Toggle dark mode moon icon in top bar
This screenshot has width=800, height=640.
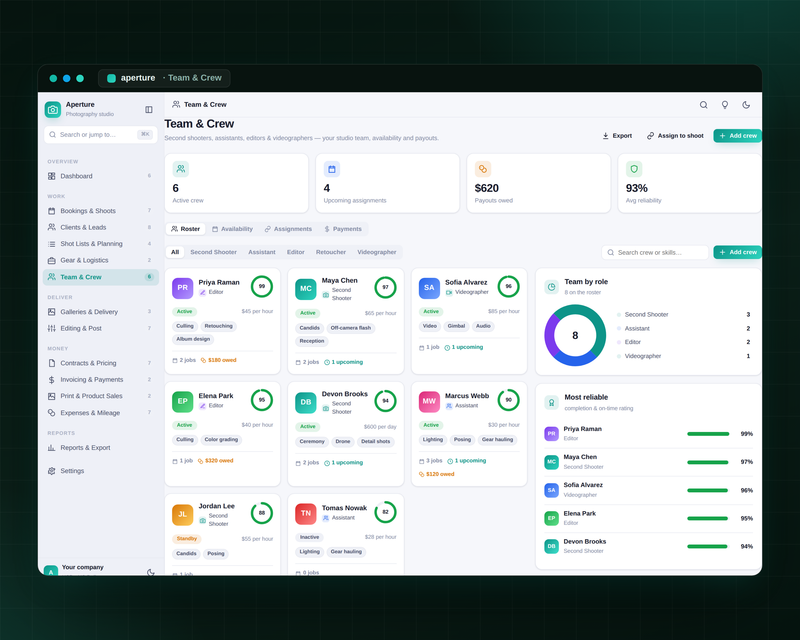[x=746, y=105]
